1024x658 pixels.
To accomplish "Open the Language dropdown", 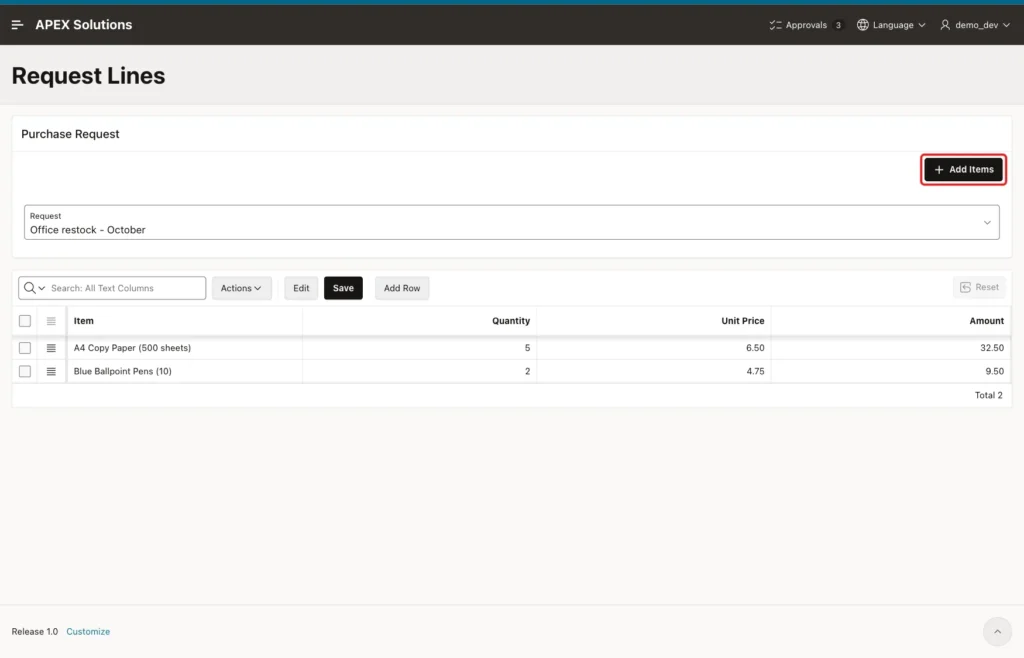I will pyautogui.click(x=892, y=25).
